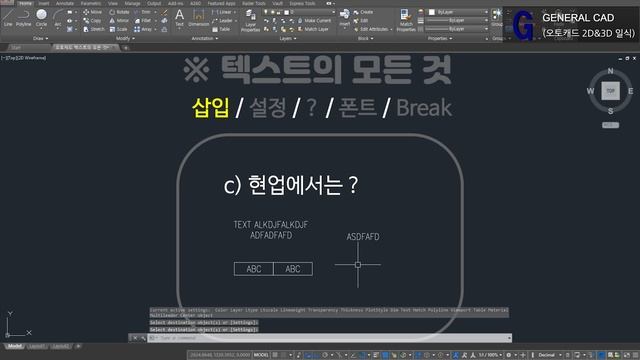640x360 pixels.
Task: Expand the Annotation panel
Action: 205,38
